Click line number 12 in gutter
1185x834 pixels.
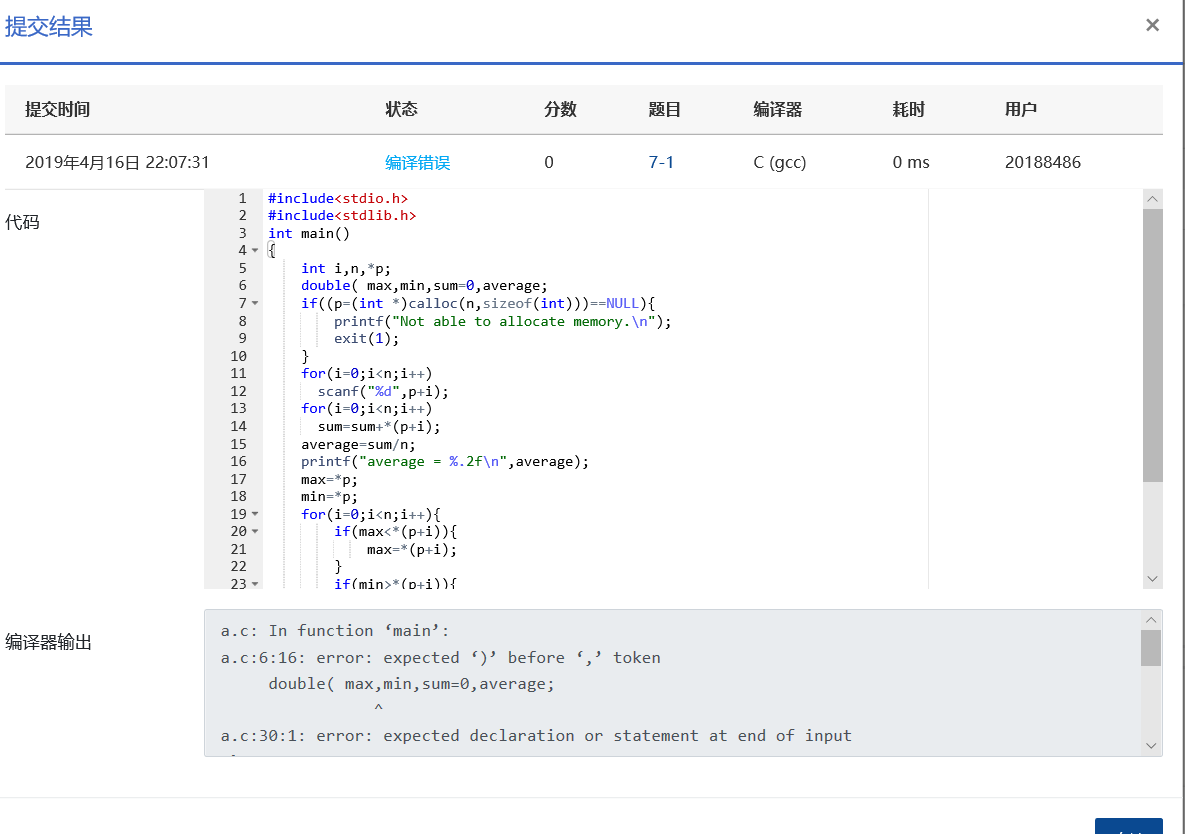tap(238, 391)
